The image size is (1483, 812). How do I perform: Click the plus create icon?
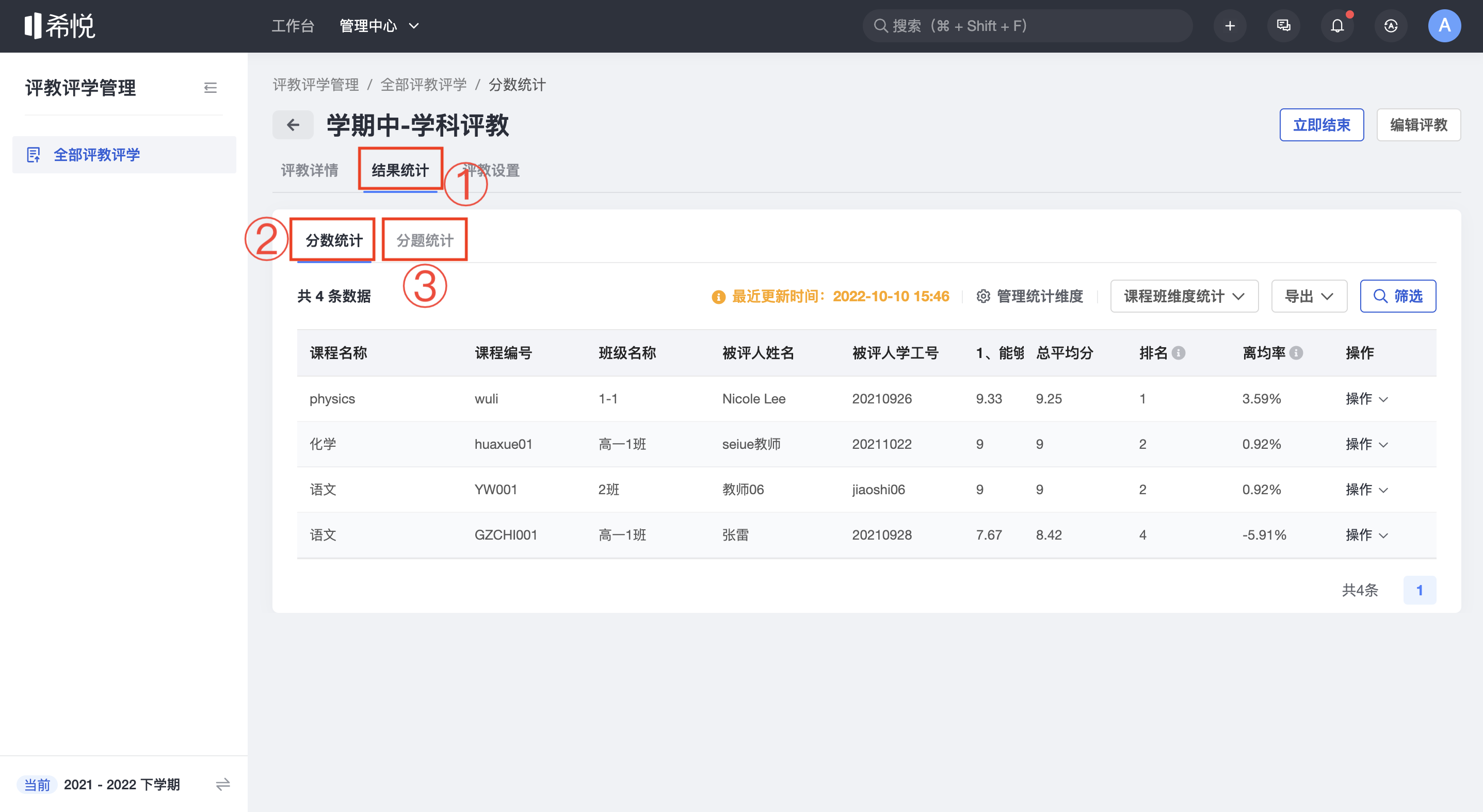tap(1230, 26)
